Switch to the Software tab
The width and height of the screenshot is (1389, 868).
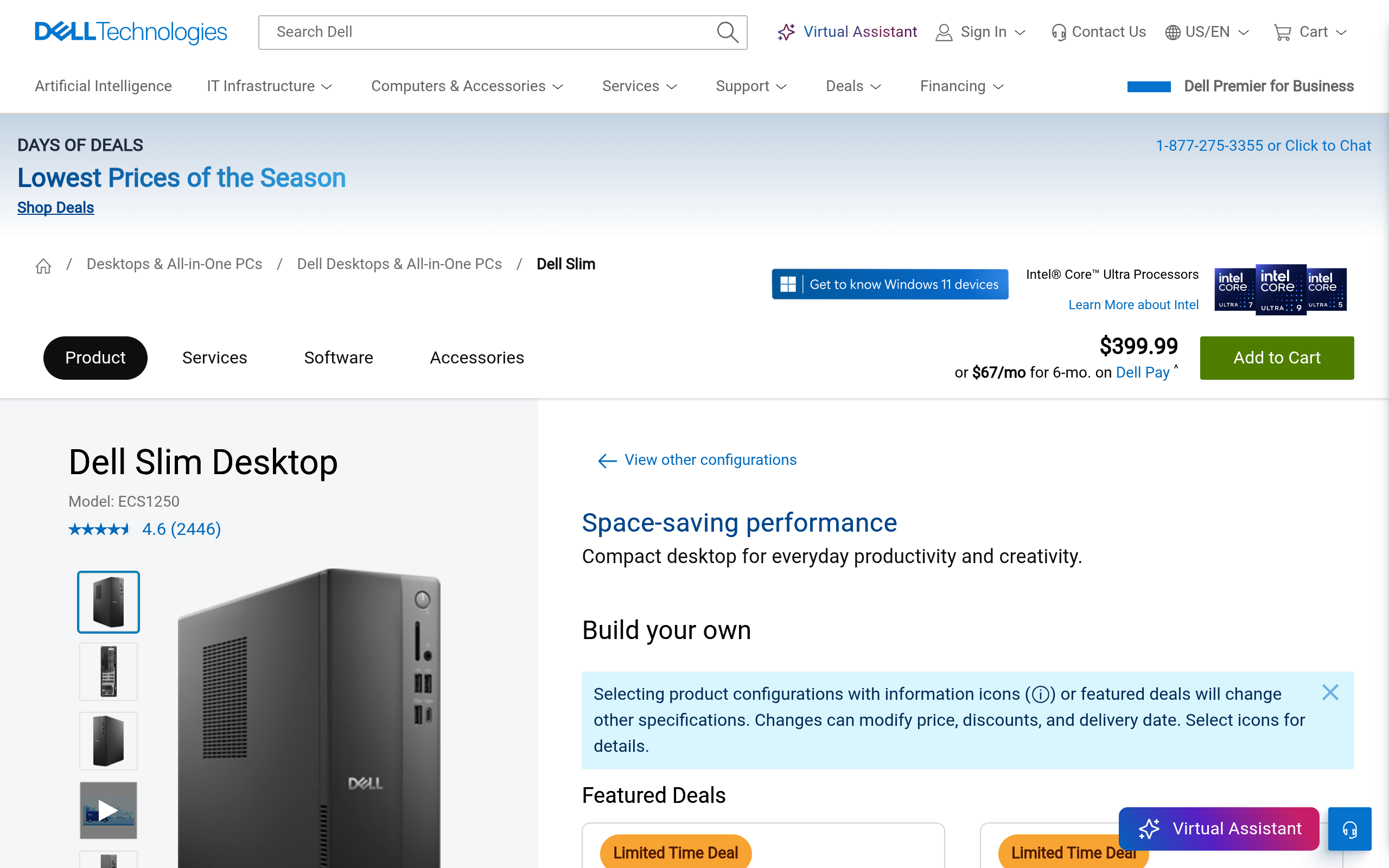click(x=339, y=358)
